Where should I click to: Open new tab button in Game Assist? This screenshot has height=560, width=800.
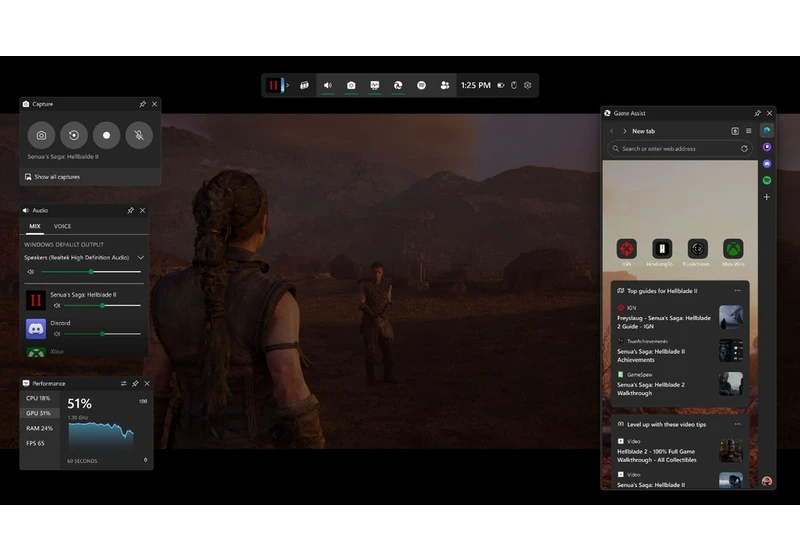click(735, 131)
